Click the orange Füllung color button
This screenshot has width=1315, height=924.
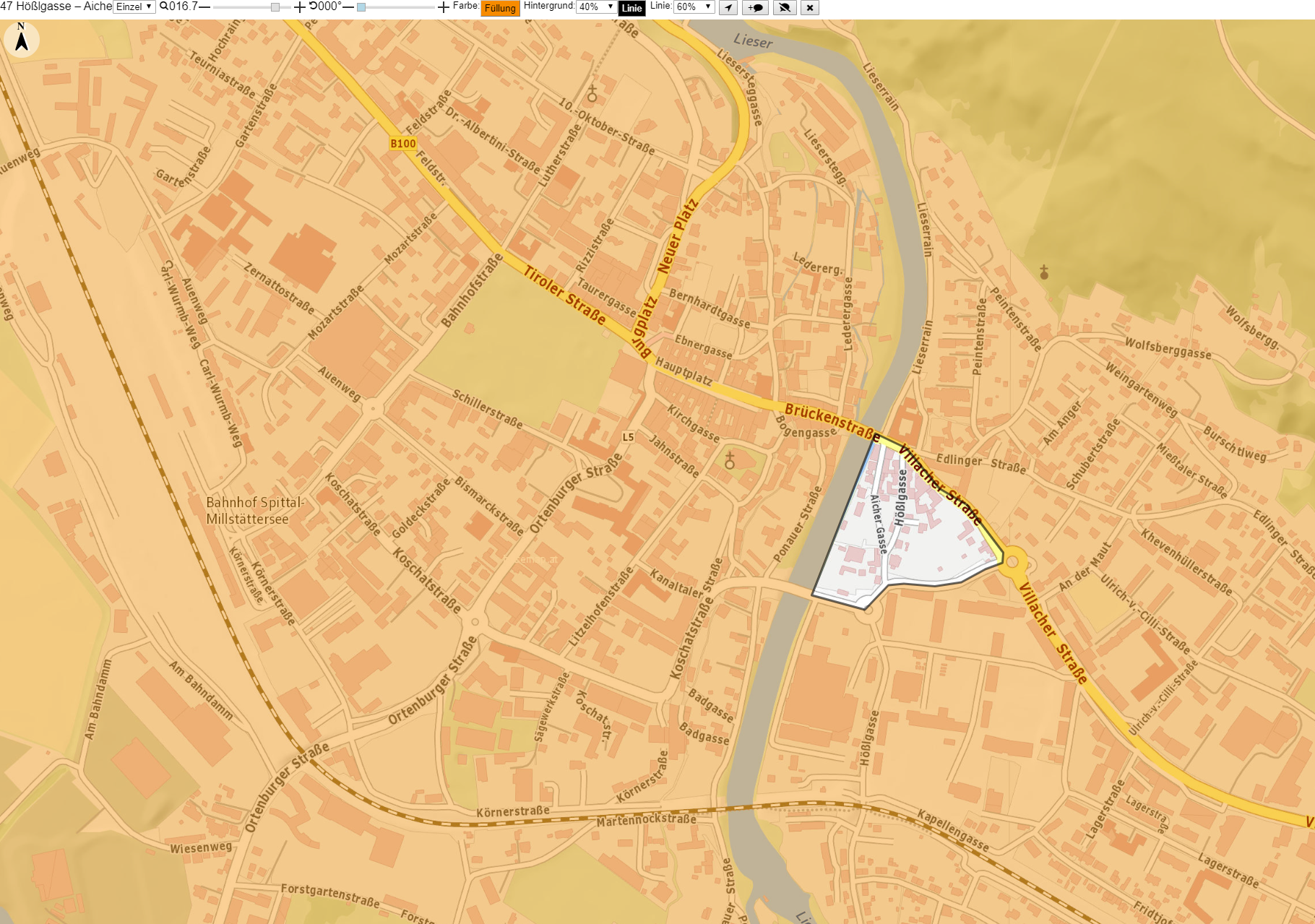[500, 8]
